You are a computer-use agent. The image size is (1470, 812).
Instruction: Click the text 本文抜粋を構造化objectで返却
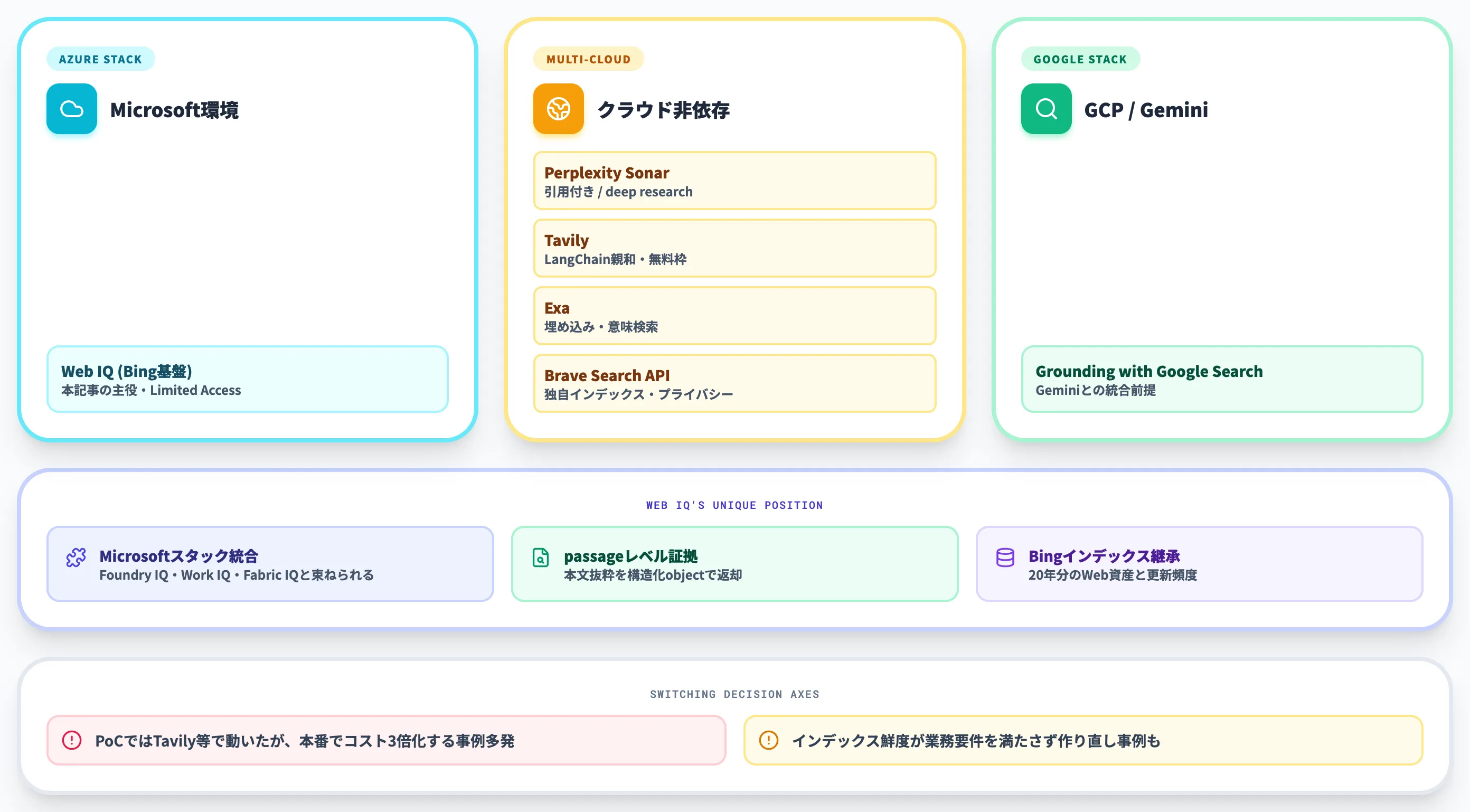tap(653, 574)
